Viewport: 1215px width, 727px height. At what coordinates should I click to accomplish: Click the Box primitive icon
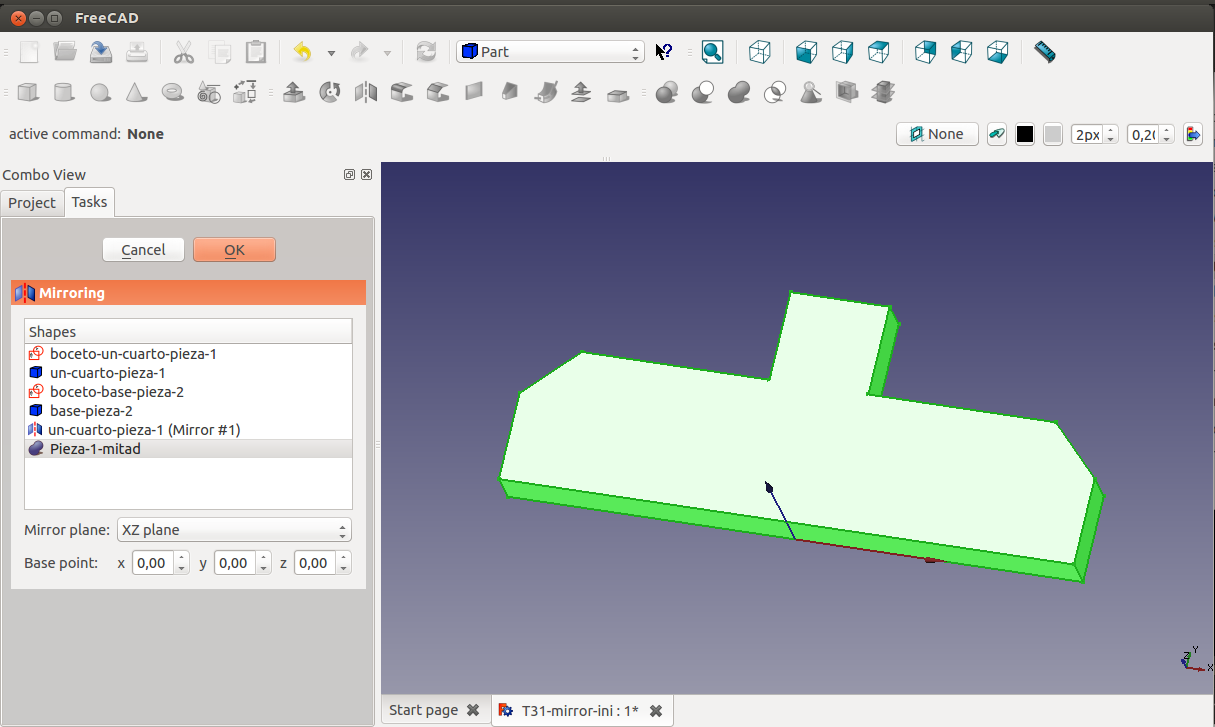pos(28,93)
